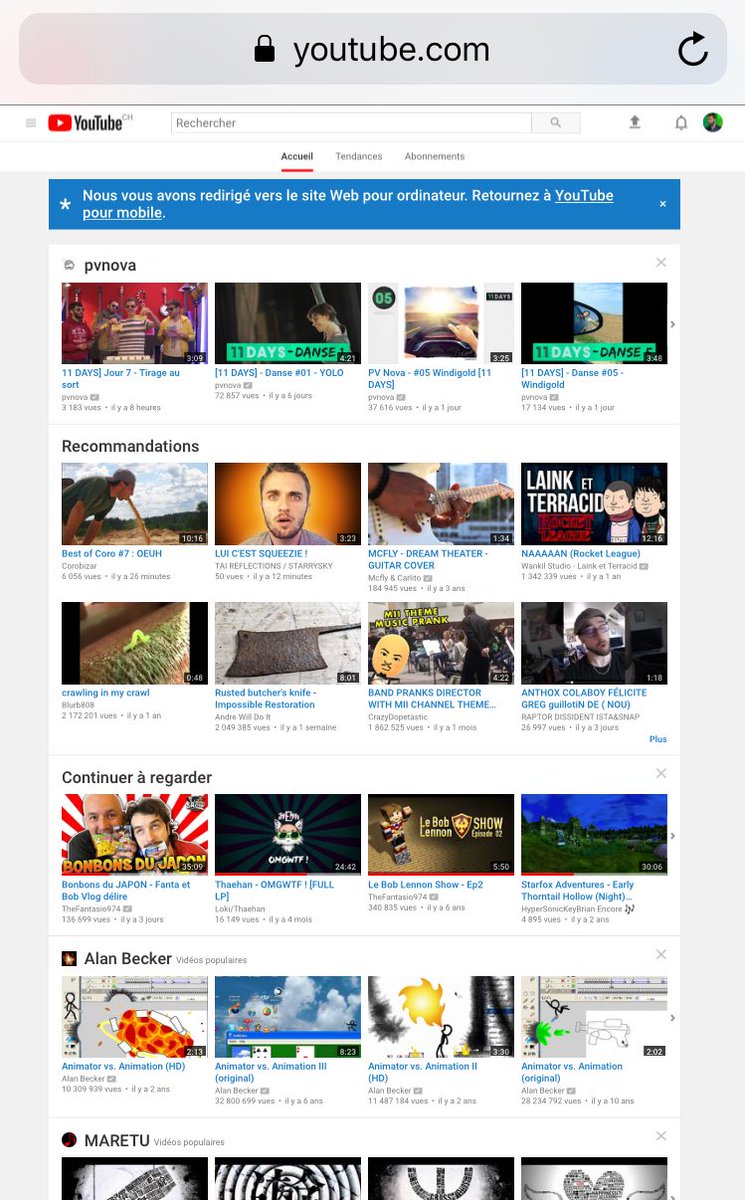
Task: Remove the Alan Becker section
Action: pyautogui.click(x=661, y=955)
